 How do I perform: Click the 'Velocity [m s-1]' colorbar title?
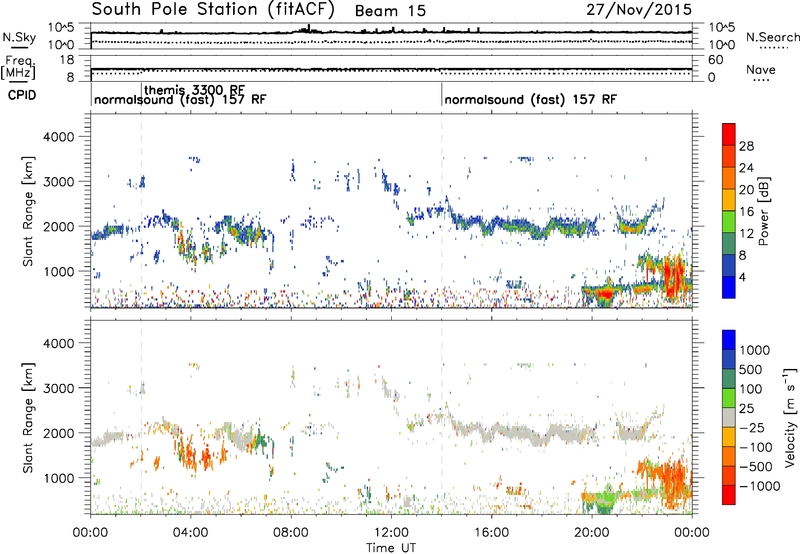(790, 417)
